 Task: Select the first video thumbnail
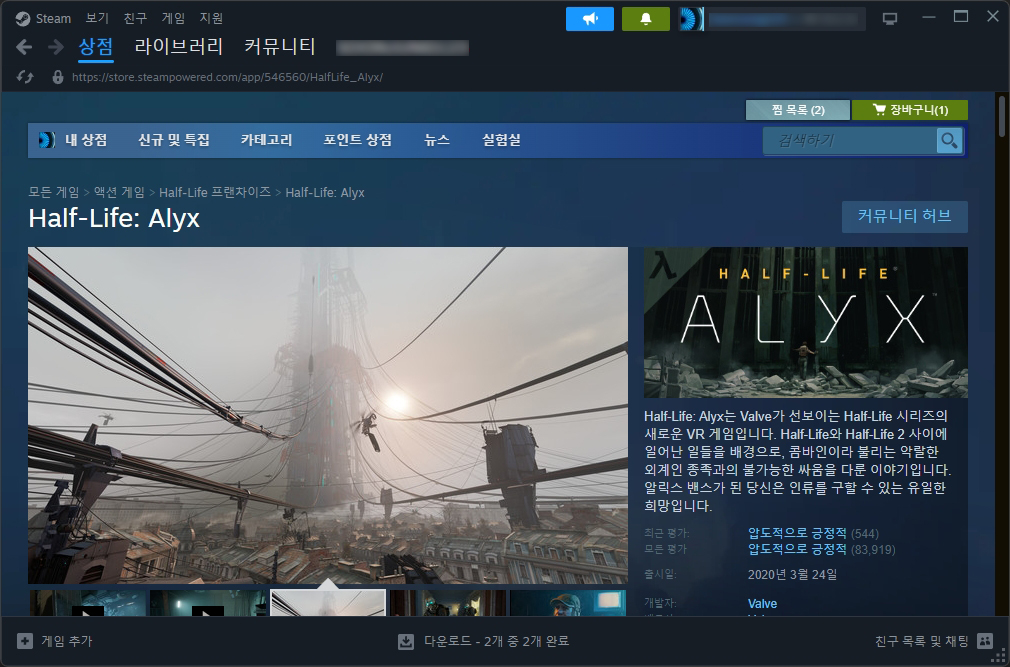pyautogui.click(x=88, y=603)
